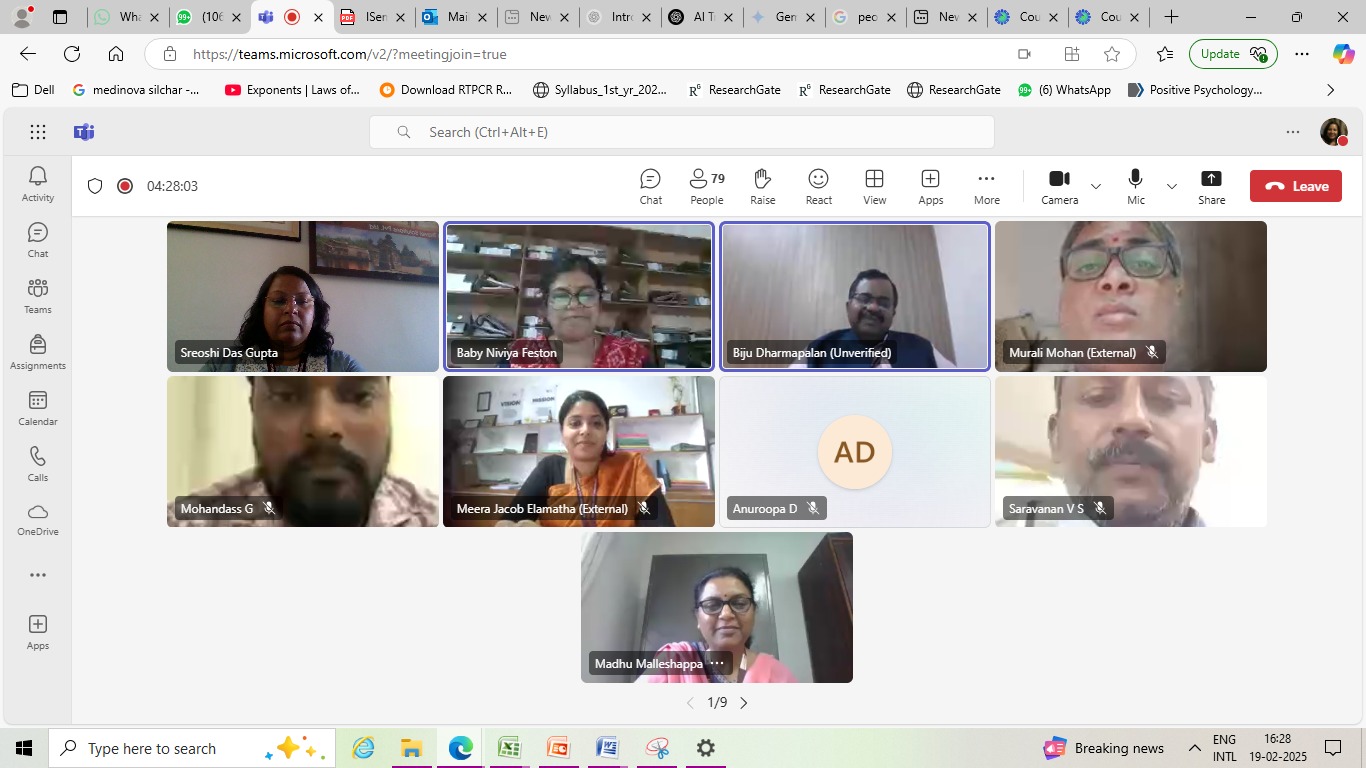This screenshot has width=1366, height=768.
Task: Open the Microsoft 365 app launcher grid
Action: click(x=38, y=132)
